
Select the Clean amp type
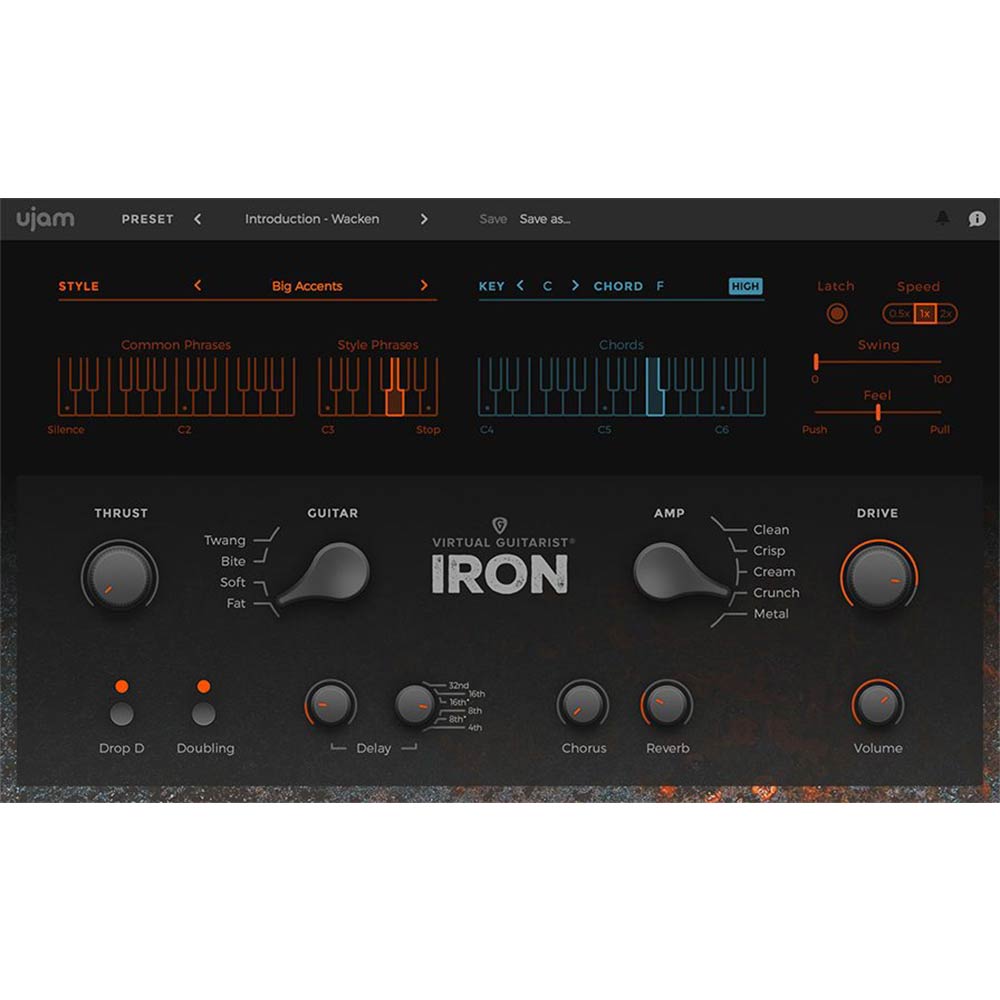(x=770, y=530)
